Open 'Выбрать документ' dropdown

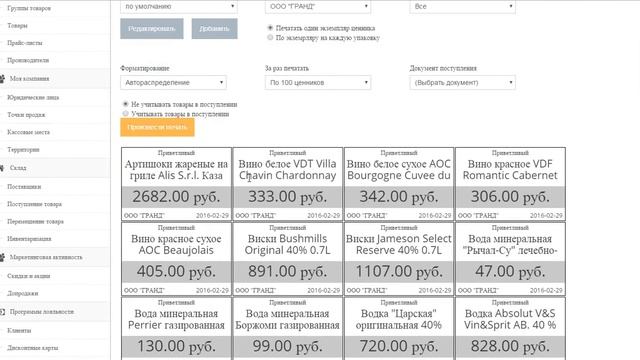462,82
